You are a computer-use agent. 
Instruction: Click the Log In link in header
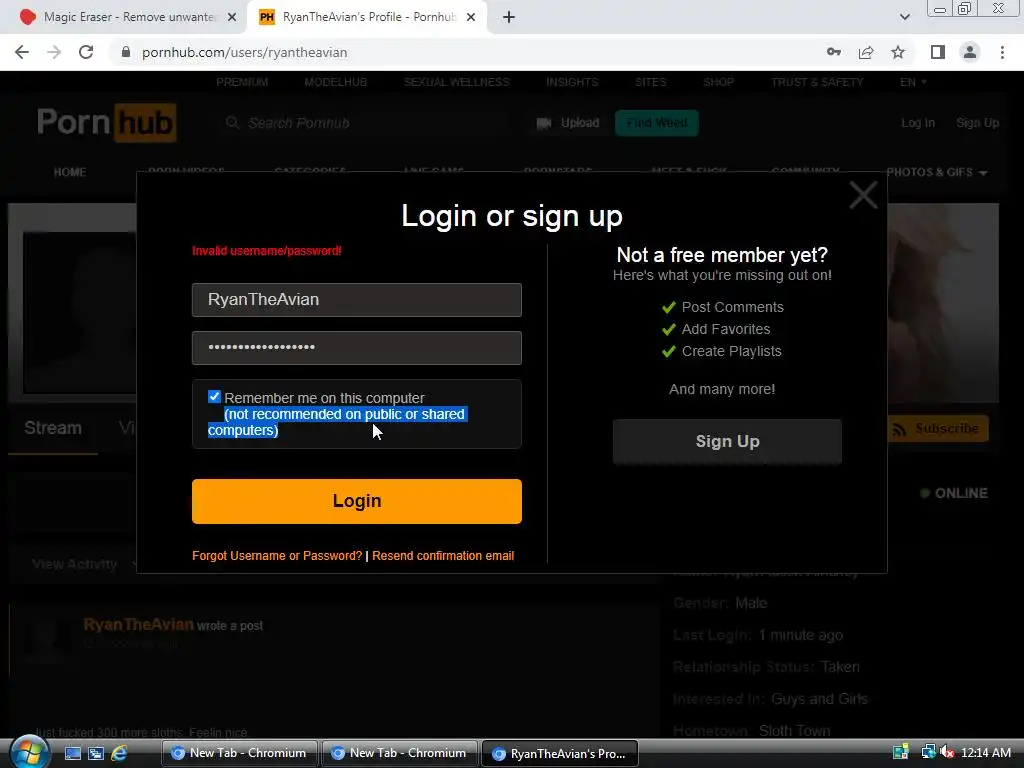pos(918,123)
